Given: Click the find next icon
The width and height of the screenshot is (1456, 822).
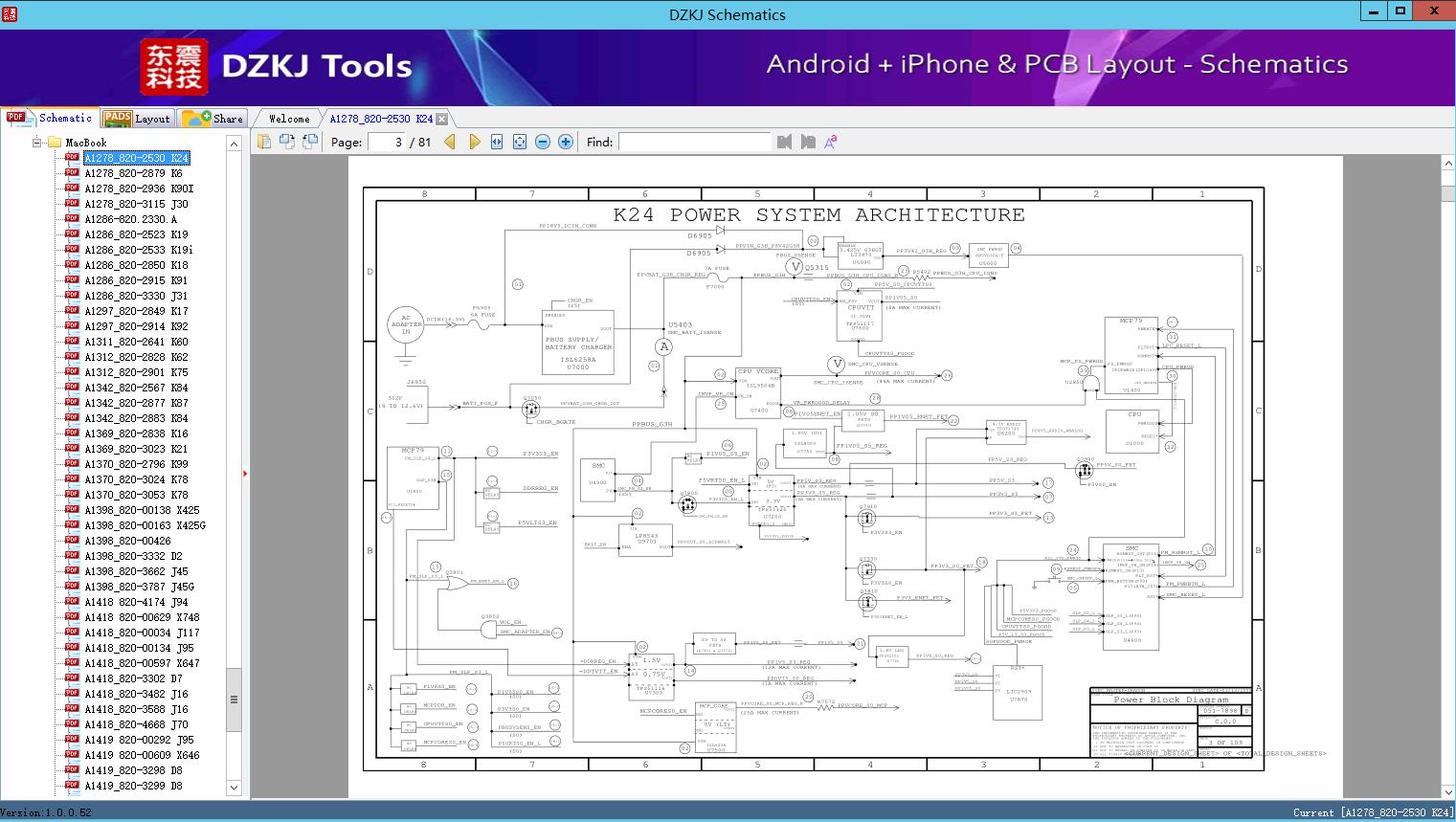Looking at the screenshot, I should pos(808,142).
